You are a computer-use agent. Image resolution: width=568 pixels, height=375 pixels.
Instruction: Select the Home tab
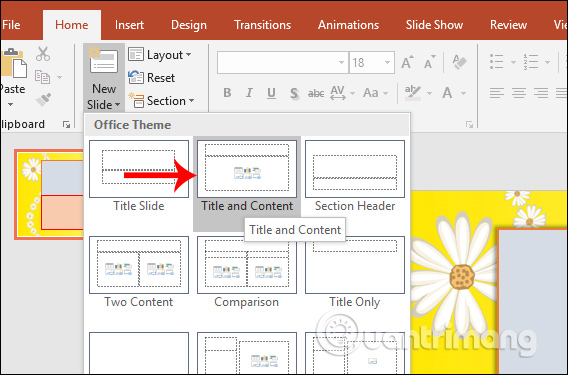tap(72, 25)
